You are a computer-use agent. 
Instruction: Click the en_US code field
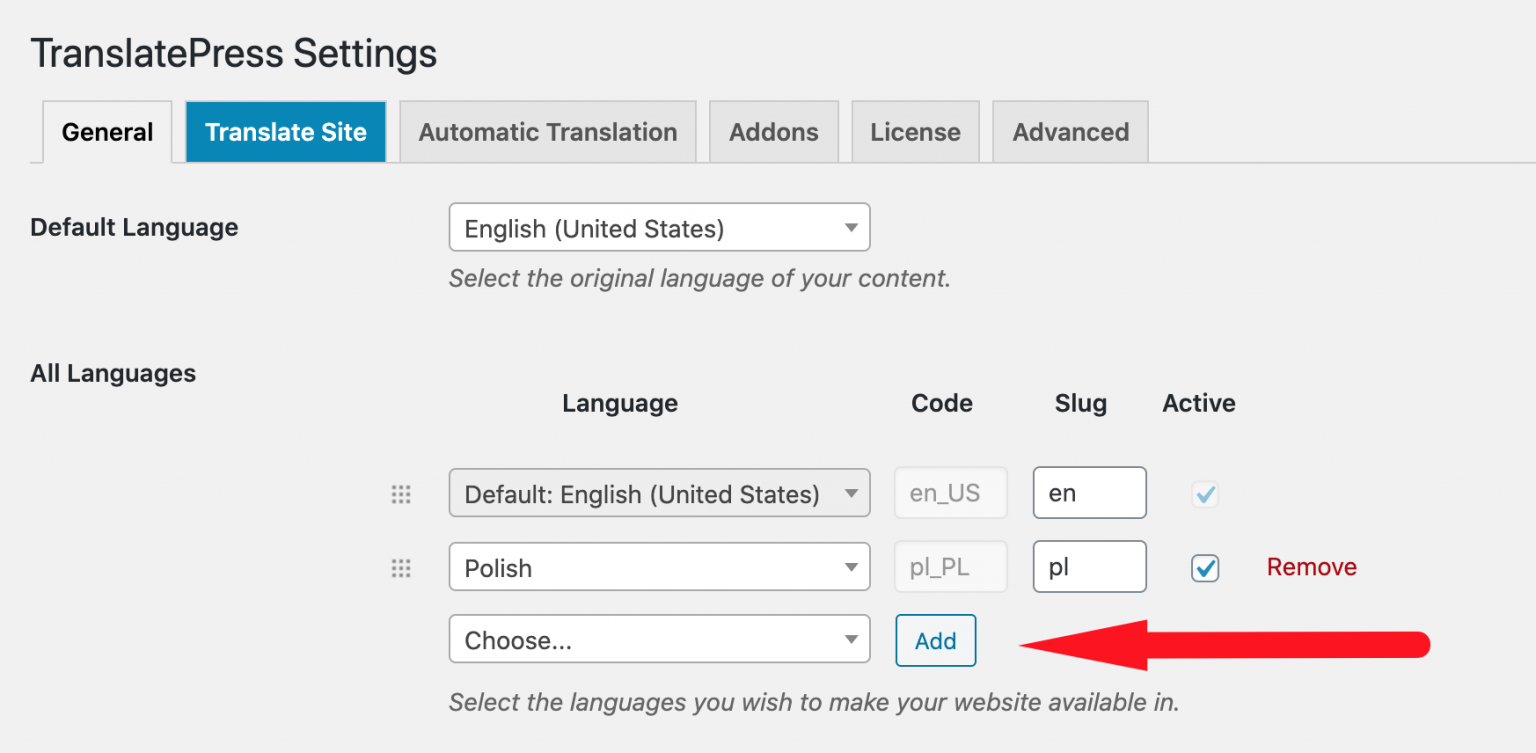pos(950,492)
